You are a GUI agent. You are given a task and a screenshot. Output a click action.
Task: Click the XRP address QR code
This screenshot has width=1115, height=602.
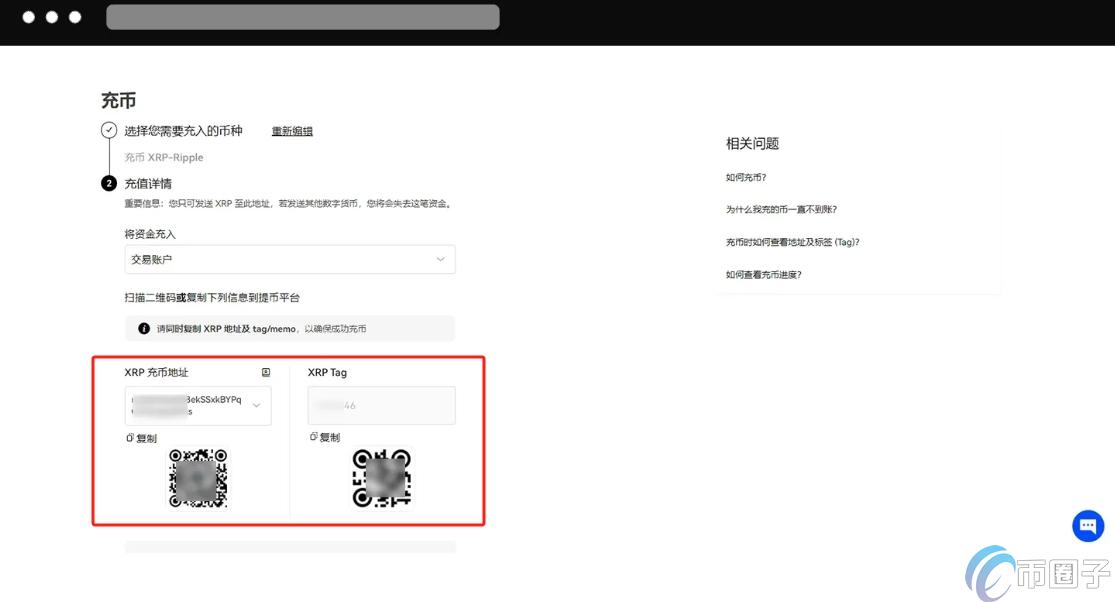tap(198, 478)
